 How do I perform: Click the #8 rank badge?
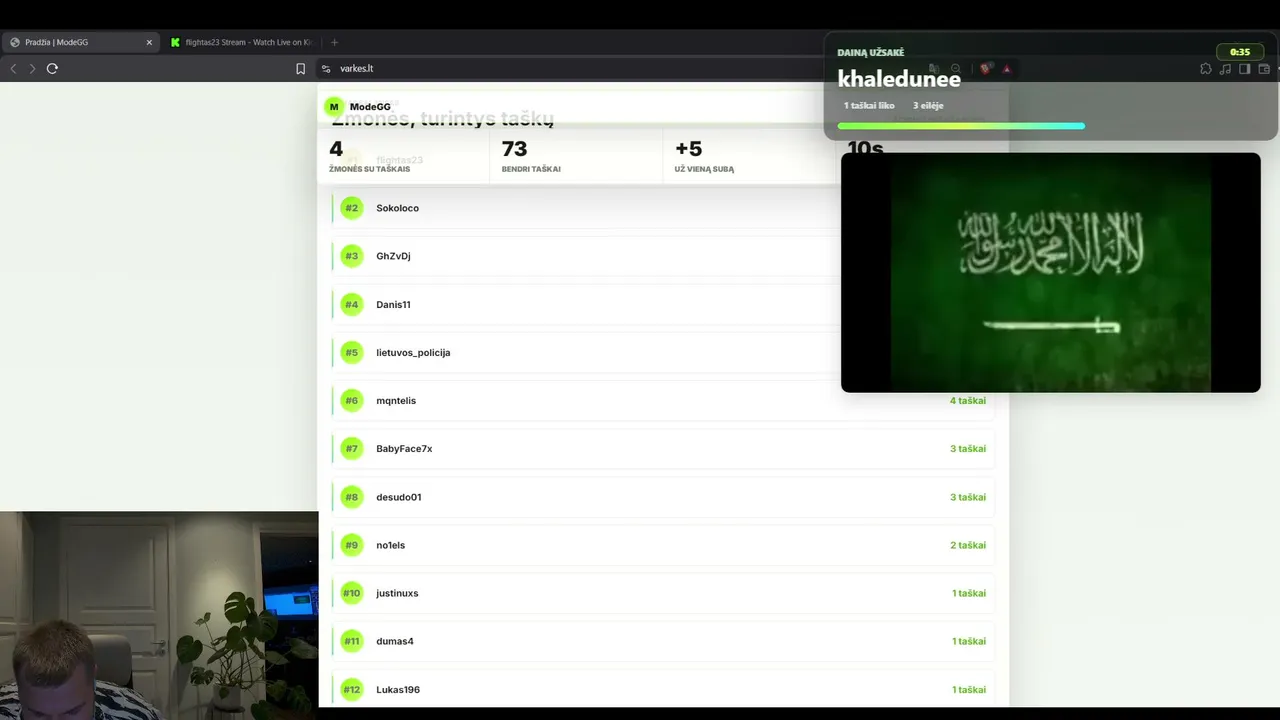[x=351, y=497]
